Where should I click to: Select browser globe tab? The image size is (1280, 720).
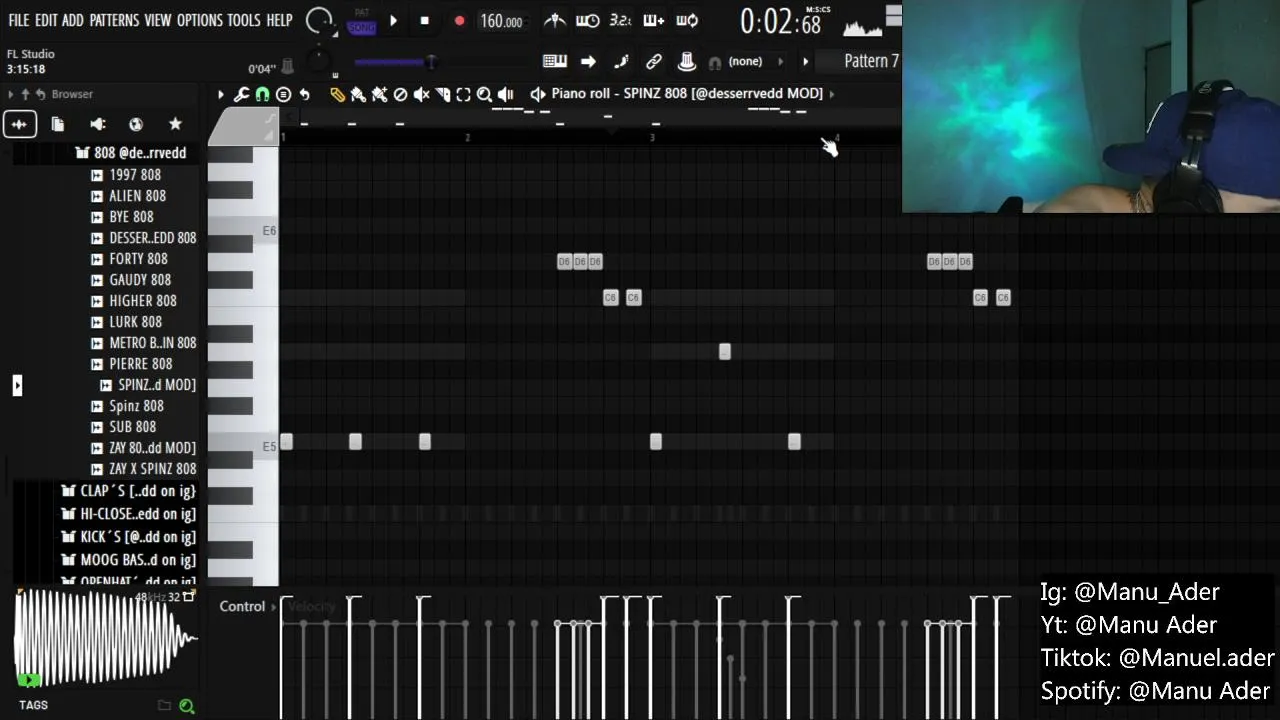136,124
